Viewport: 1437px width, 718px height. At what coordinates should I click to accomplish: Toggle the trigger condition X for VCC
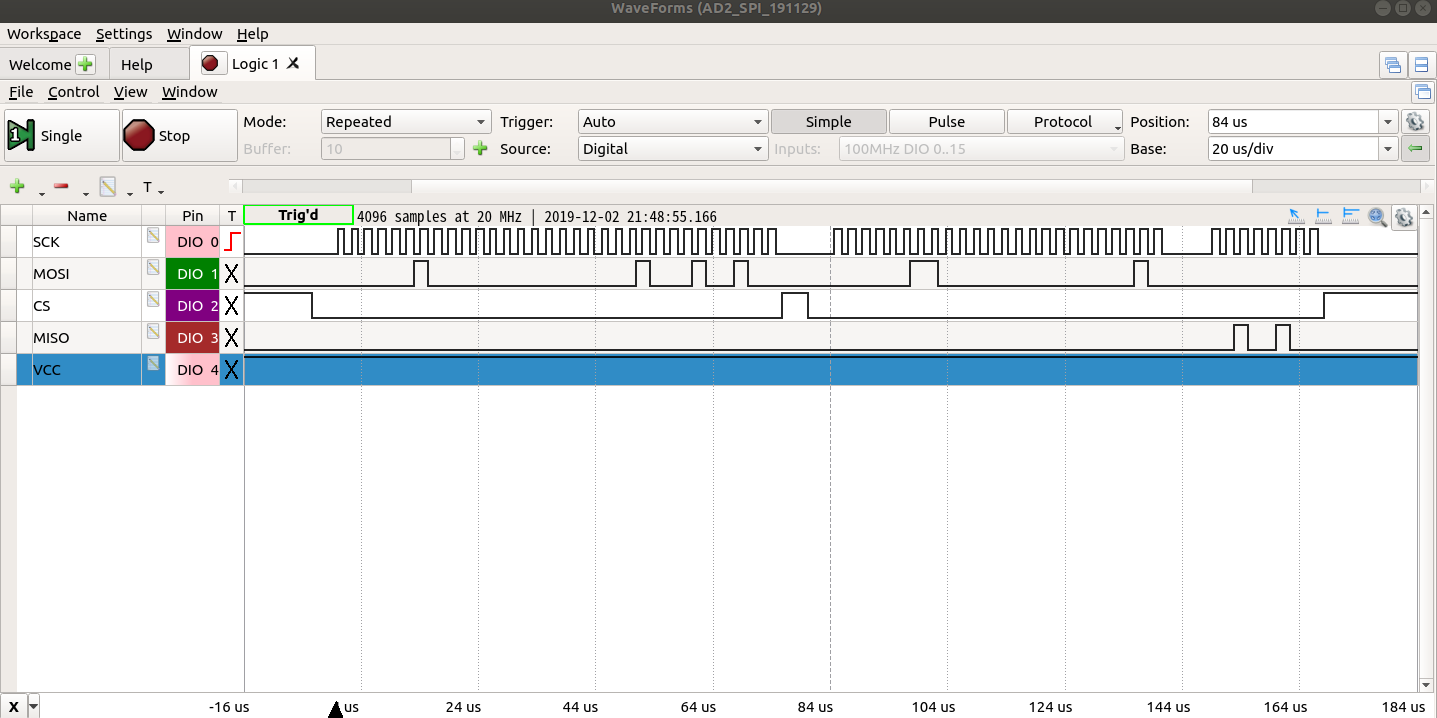pos(232,369)
